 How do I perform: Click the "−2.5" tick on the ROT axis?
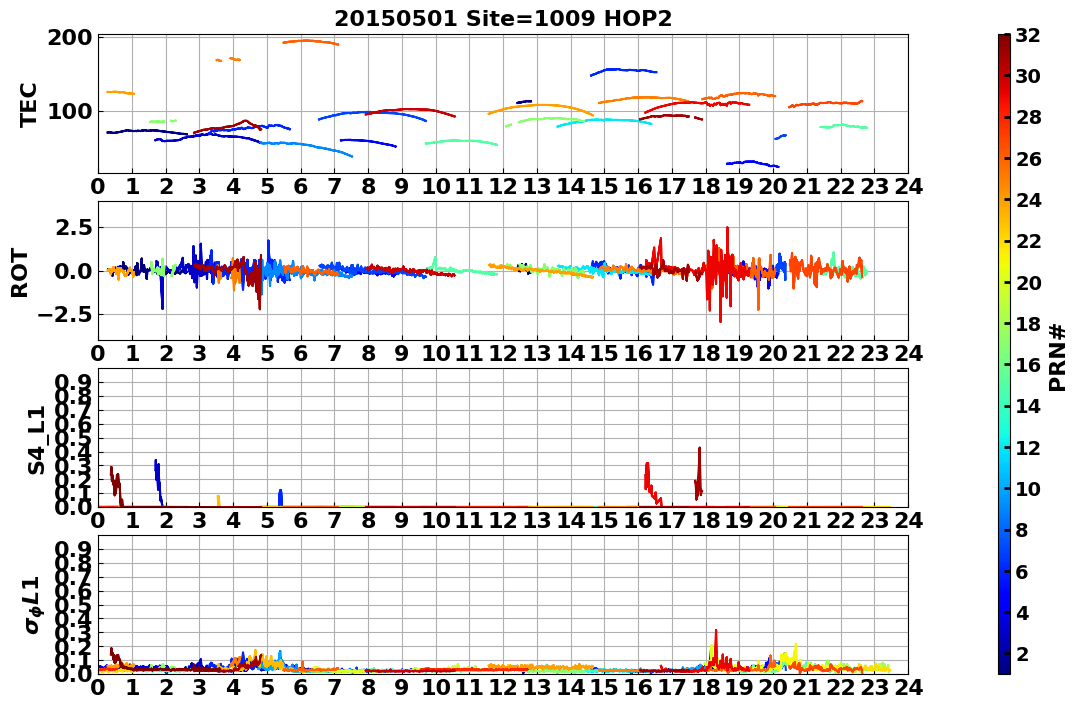pos(64,315)
